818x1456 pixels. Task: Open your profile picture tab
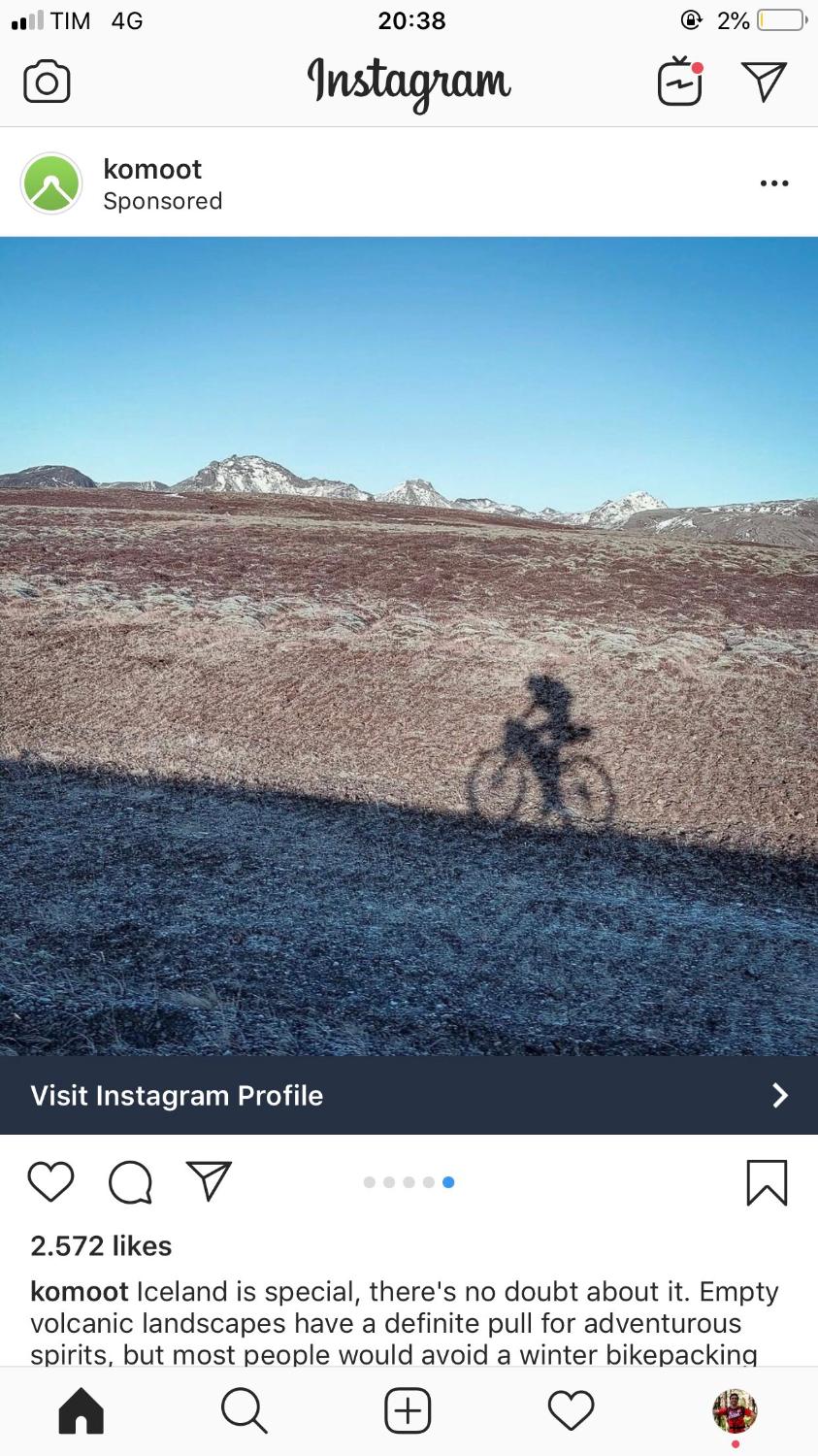(x=735, y=1410)
